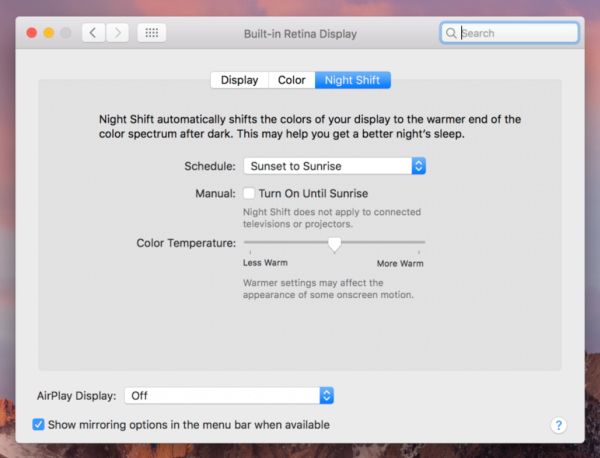
Task: Click the Color Temperature slider thumb
Action: [334, 244]
